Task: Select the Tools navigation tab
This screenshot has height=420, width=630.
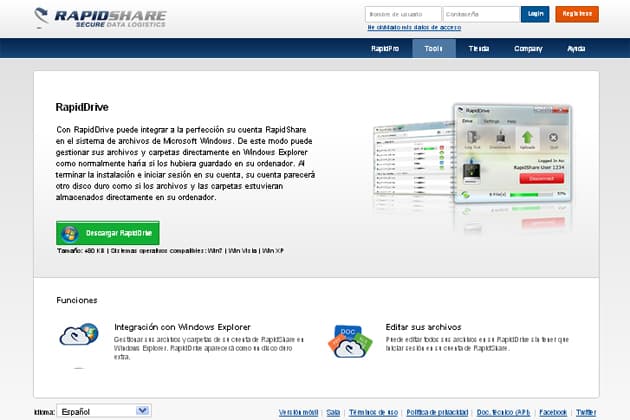Action: (433, 48)
